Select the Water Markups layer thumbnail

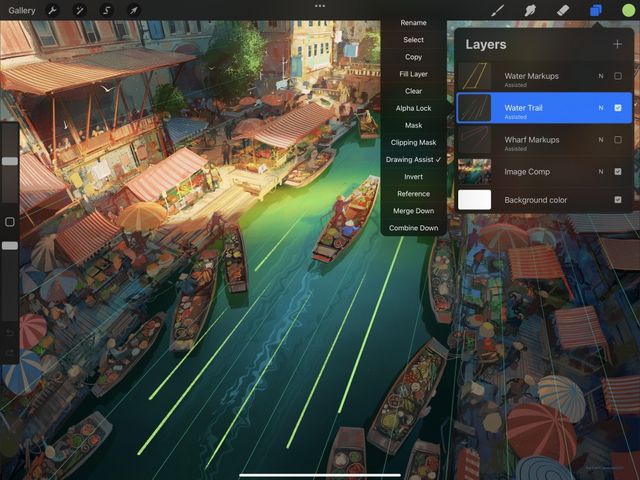[x=474, y=76]
